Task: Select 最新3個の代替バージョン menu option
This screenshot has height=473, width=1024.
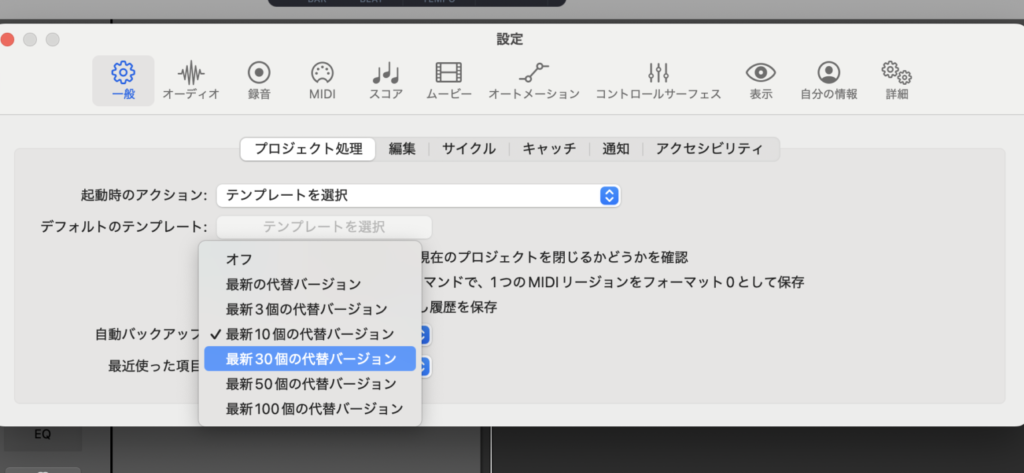Action: tap(310, 309)
